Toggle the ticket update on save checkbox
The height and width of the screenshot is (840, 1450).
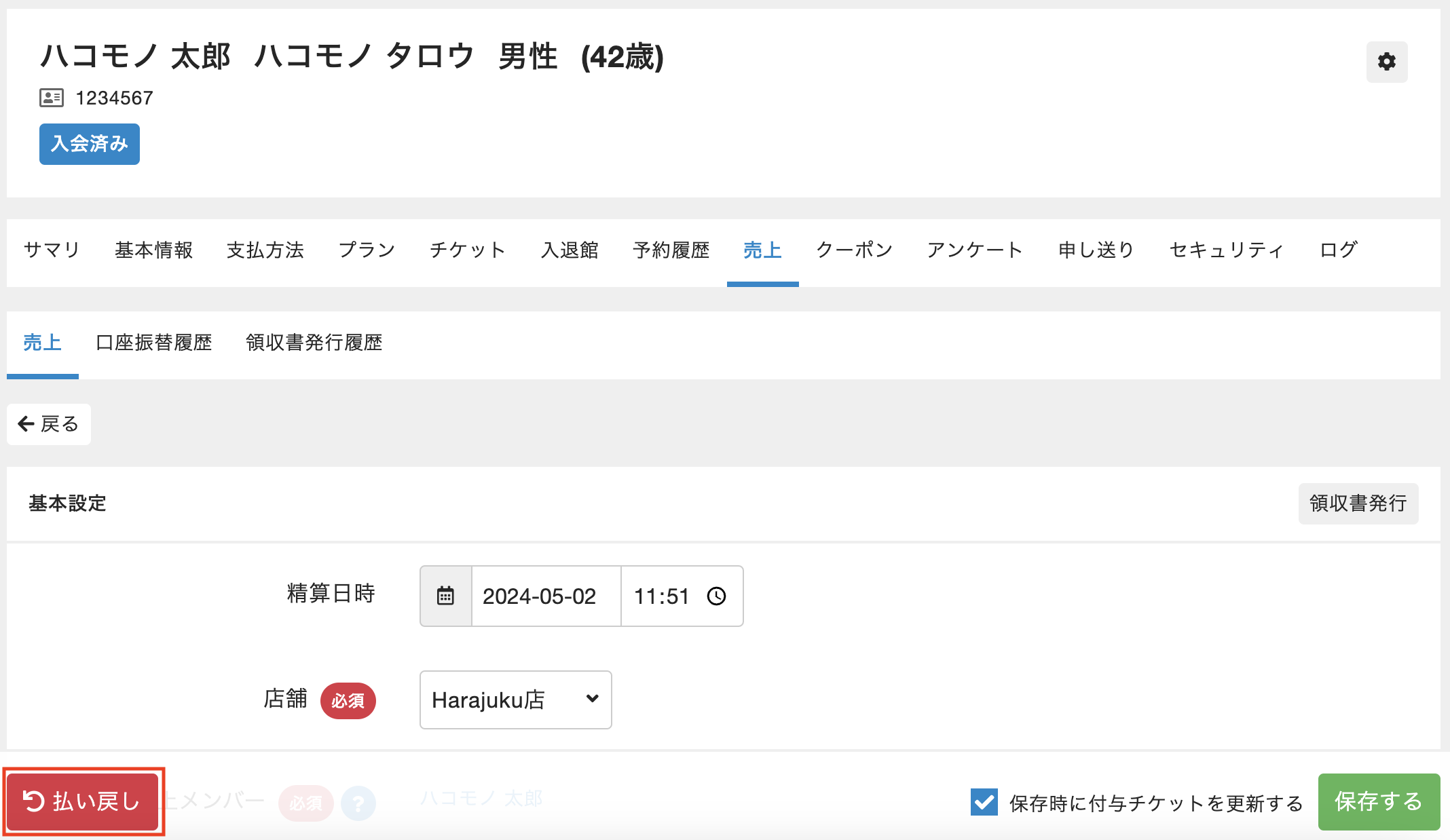[984, 802]
